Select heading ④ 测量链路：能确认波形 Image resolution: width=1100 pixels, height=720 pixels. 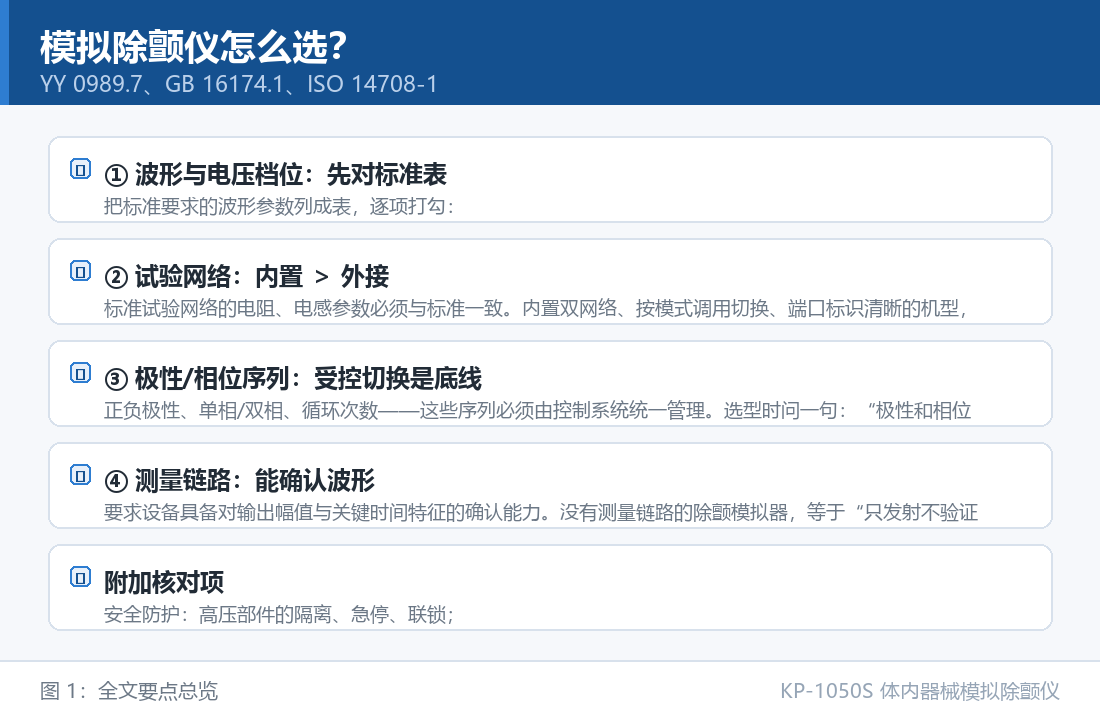click(239, 481)
